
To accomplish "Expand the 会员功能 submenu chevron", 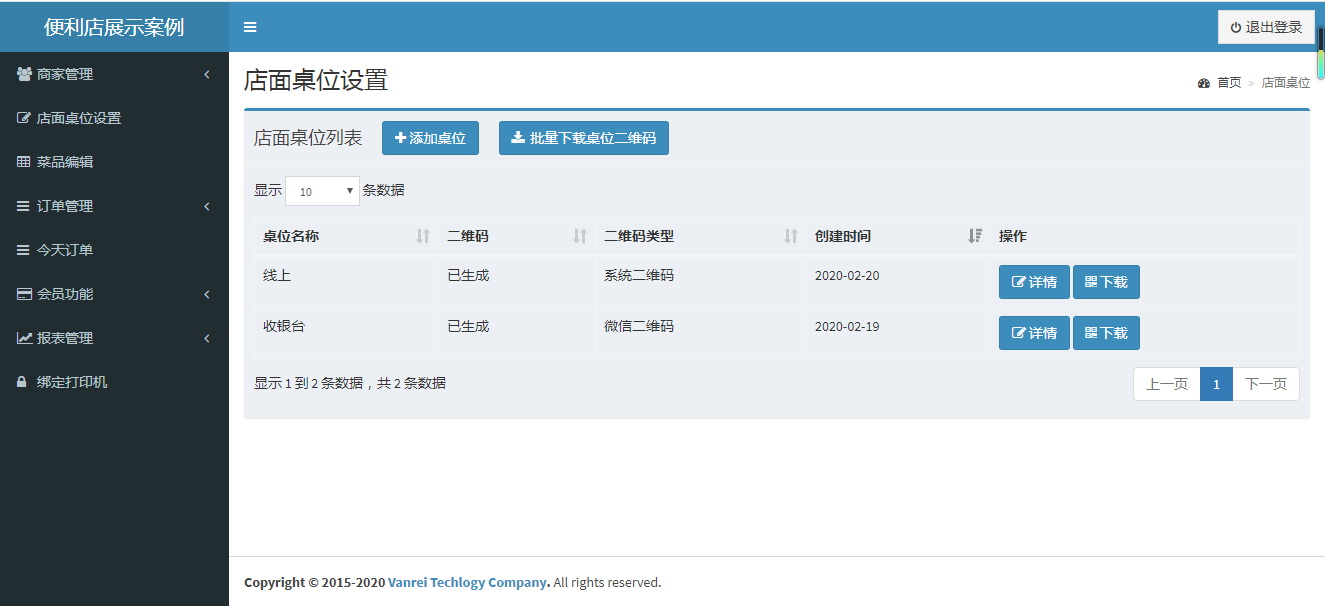I will pyautogui.click(x=207, y=294).
